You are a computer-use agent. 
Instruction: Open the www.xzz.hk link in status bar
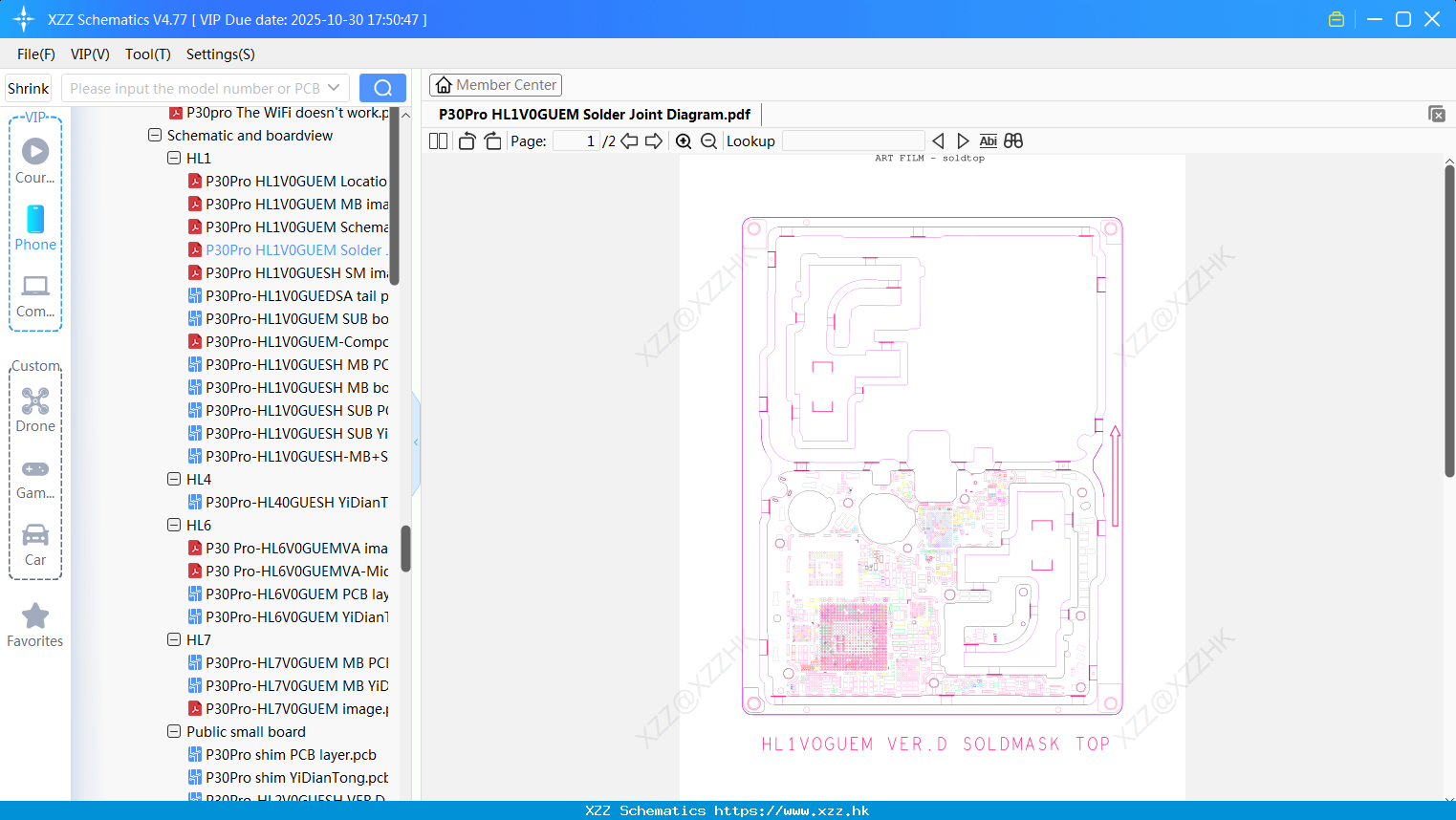pyautogui.click(x=792, y=810)
